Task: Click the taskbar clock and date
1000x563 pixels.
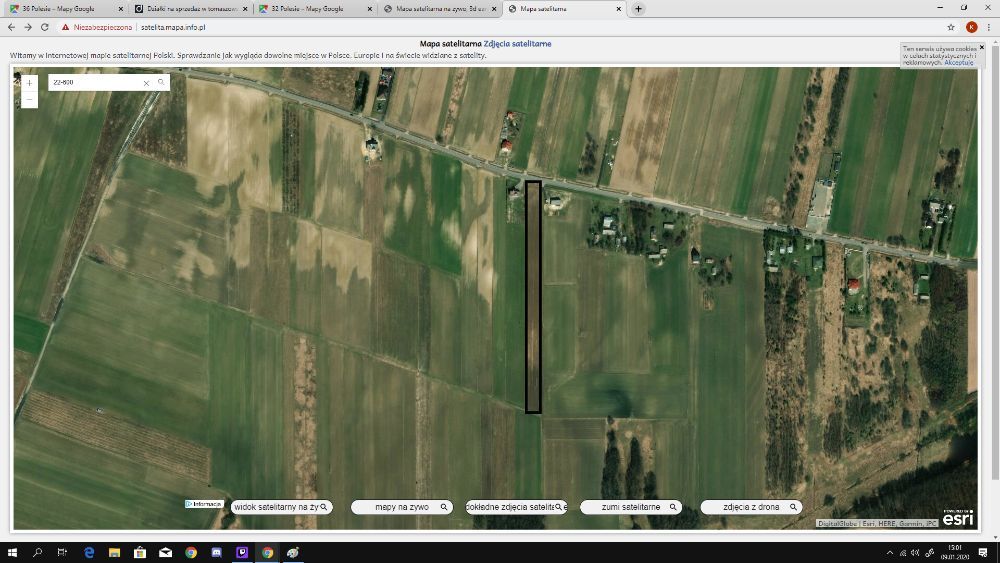Action: pos(955,552)
